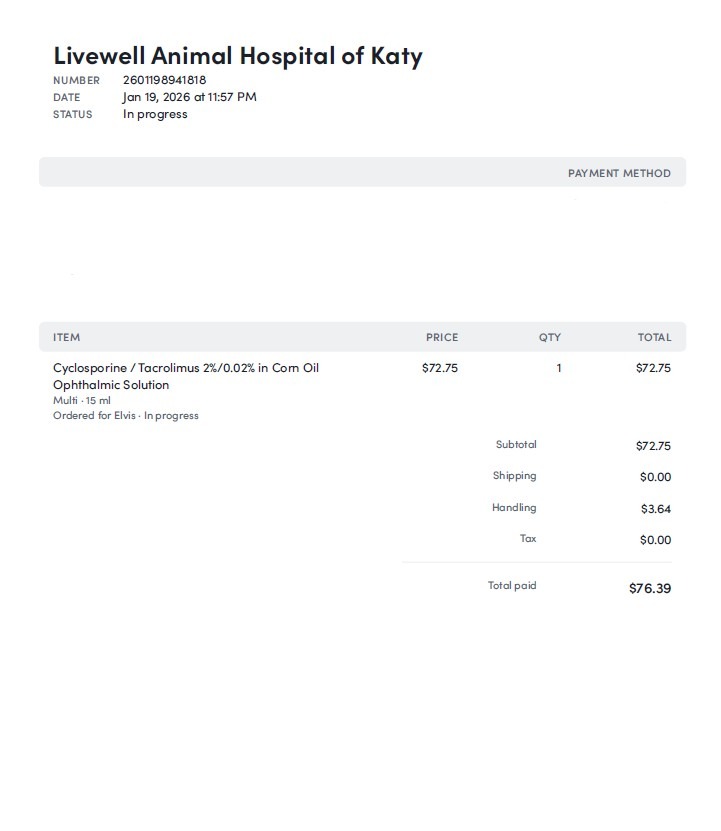Select the order number 2601198941818
The height and width of the screenshot is (831, 721).
click(x=165, y=80)
